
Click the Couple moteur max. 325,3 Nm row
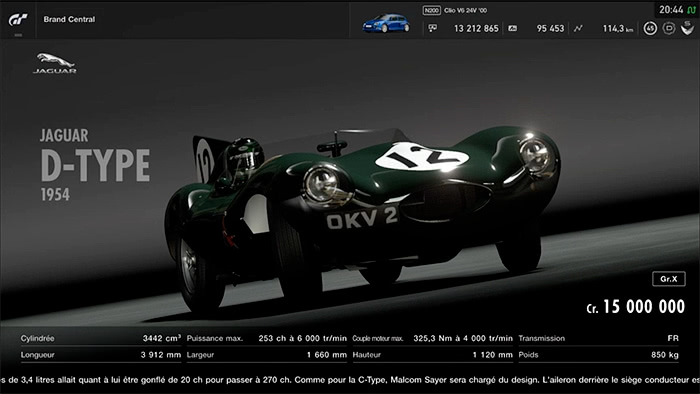[433, 338]
